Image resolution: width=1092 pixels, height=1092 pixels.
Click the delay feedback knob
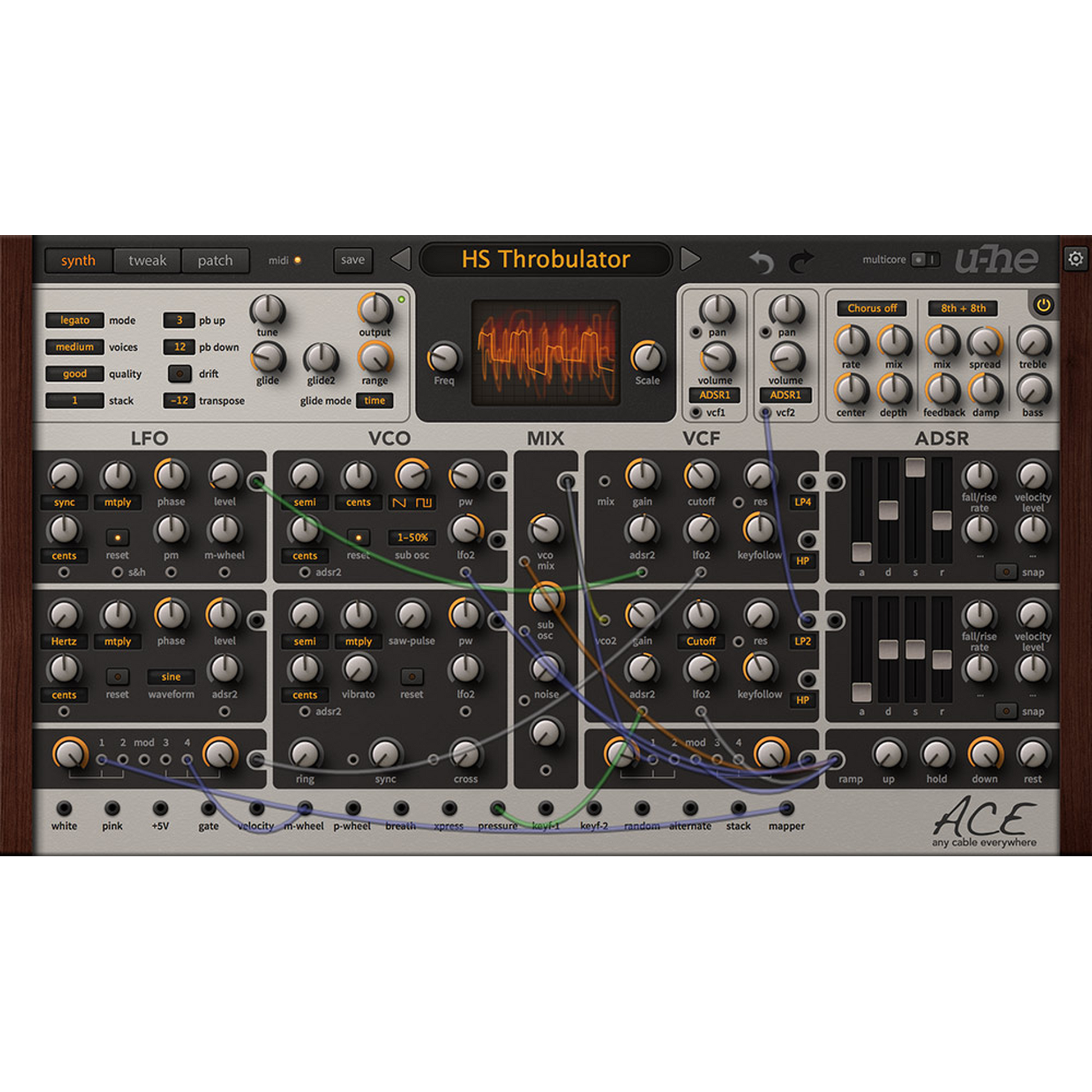pos(942,390)
